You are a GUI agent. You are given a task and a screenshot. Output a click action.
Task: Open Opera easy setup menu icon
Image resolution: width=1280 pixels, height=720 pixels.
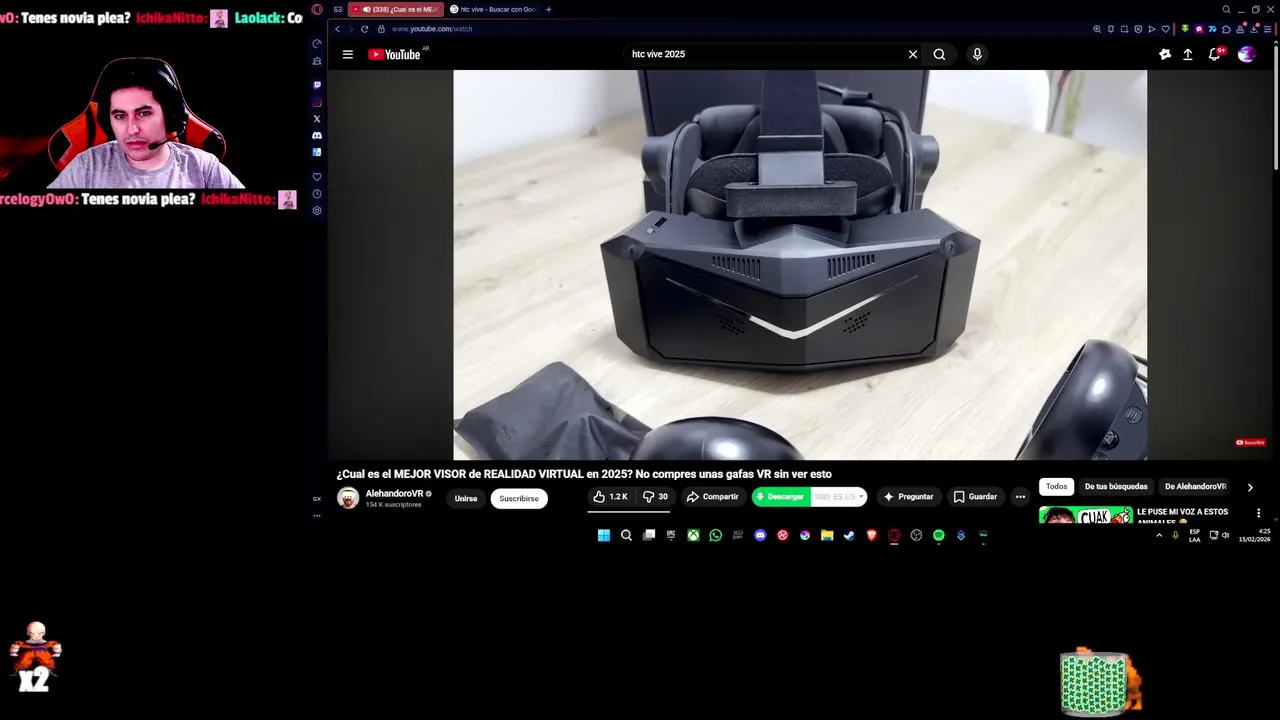tap(1267, 29)
